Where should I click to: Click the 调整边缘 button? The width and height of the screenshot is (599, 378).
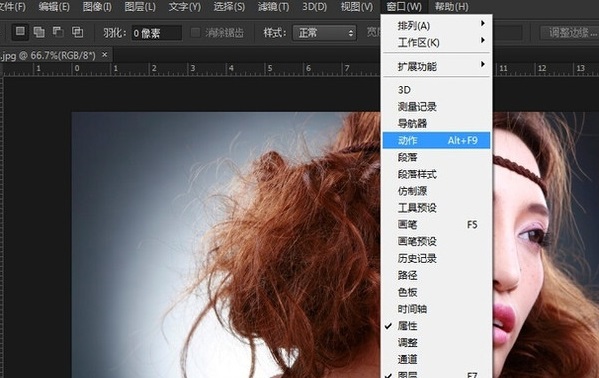coord(571,33)
